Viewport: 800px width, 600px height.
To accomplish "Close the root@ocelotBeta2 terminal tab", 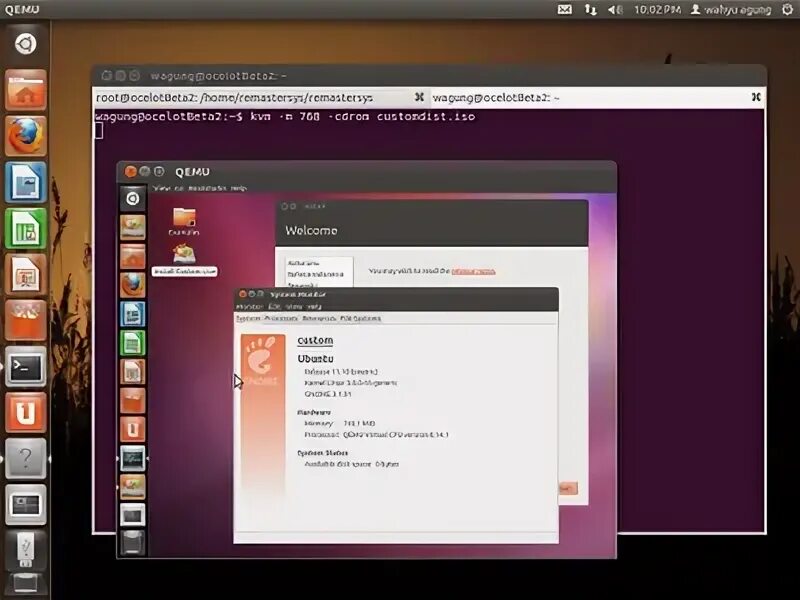I will (419, 97).
